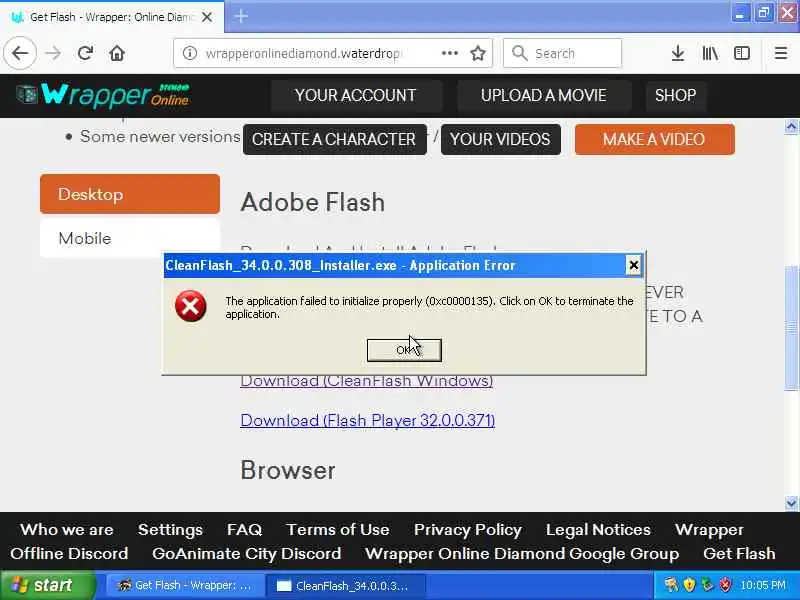800x600 pixels.
Task: Click the Adobe Flash heading text
Action: (x=313, y=202)
